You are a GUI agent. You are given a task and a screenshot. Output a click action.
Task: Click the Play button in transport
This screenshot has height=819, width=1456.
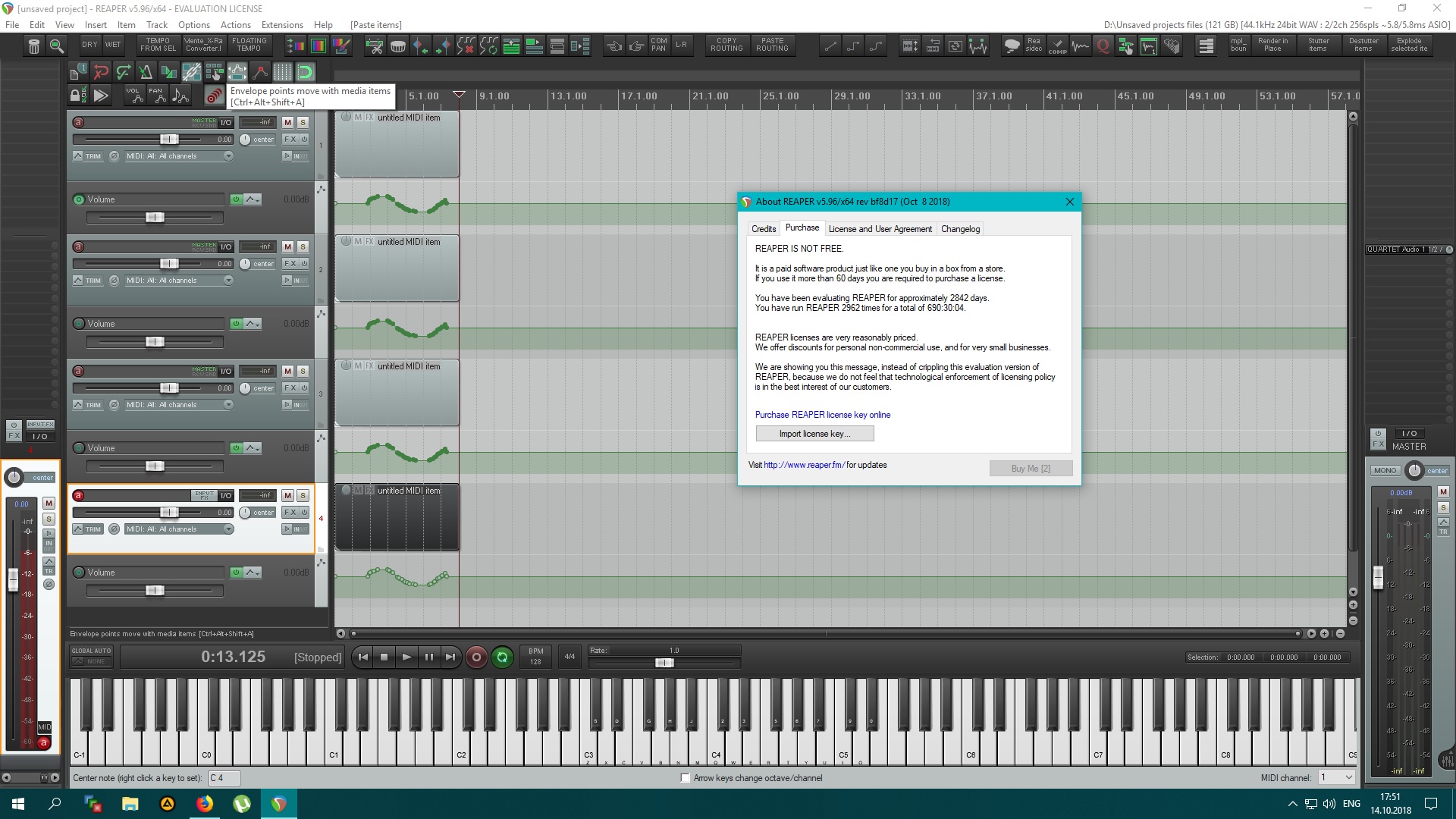[x=406, y=657]
